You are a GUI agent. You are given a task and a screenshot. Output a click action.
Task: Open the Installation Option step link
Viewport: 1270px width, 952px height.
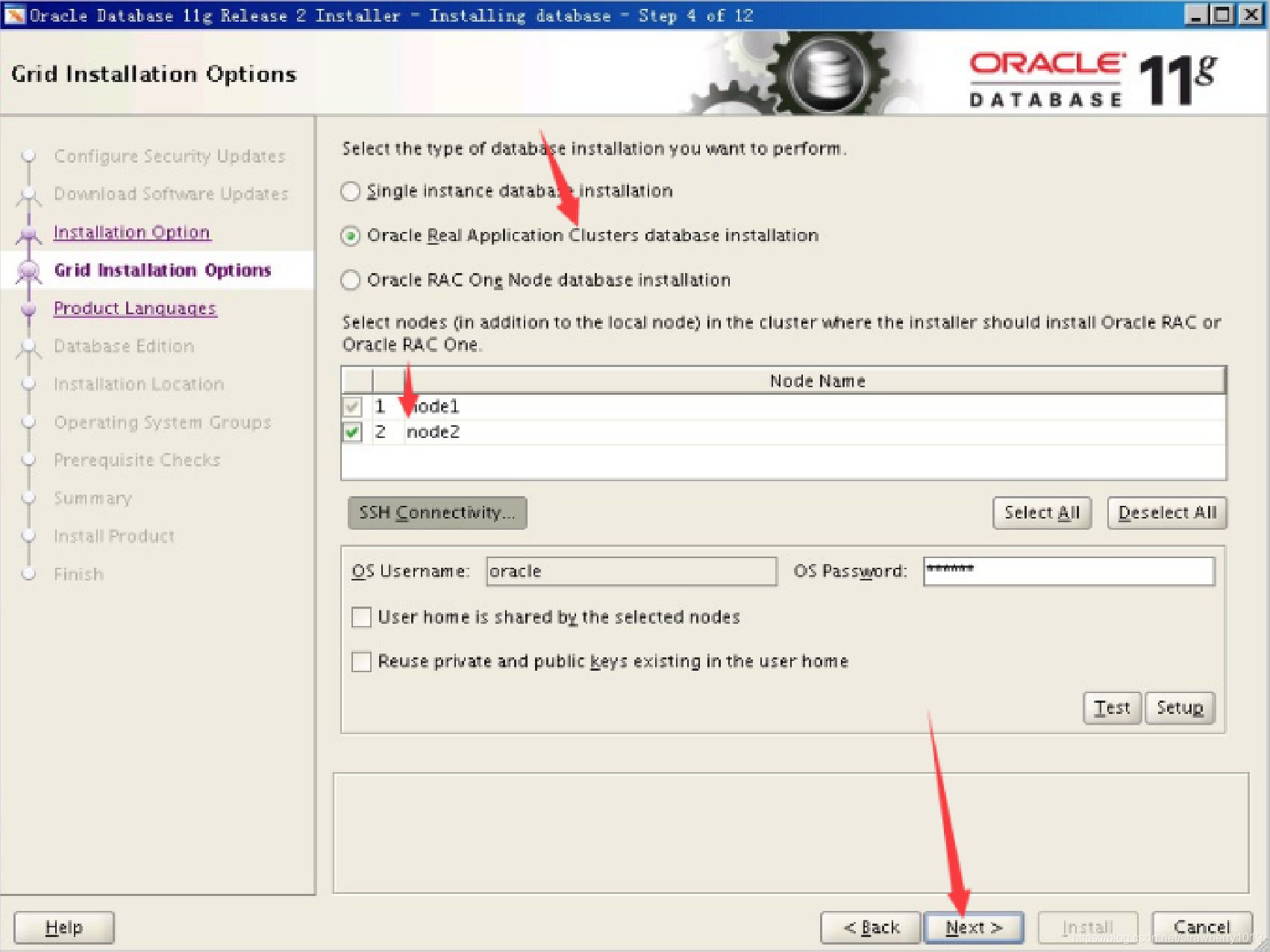(x=132, y=232)
